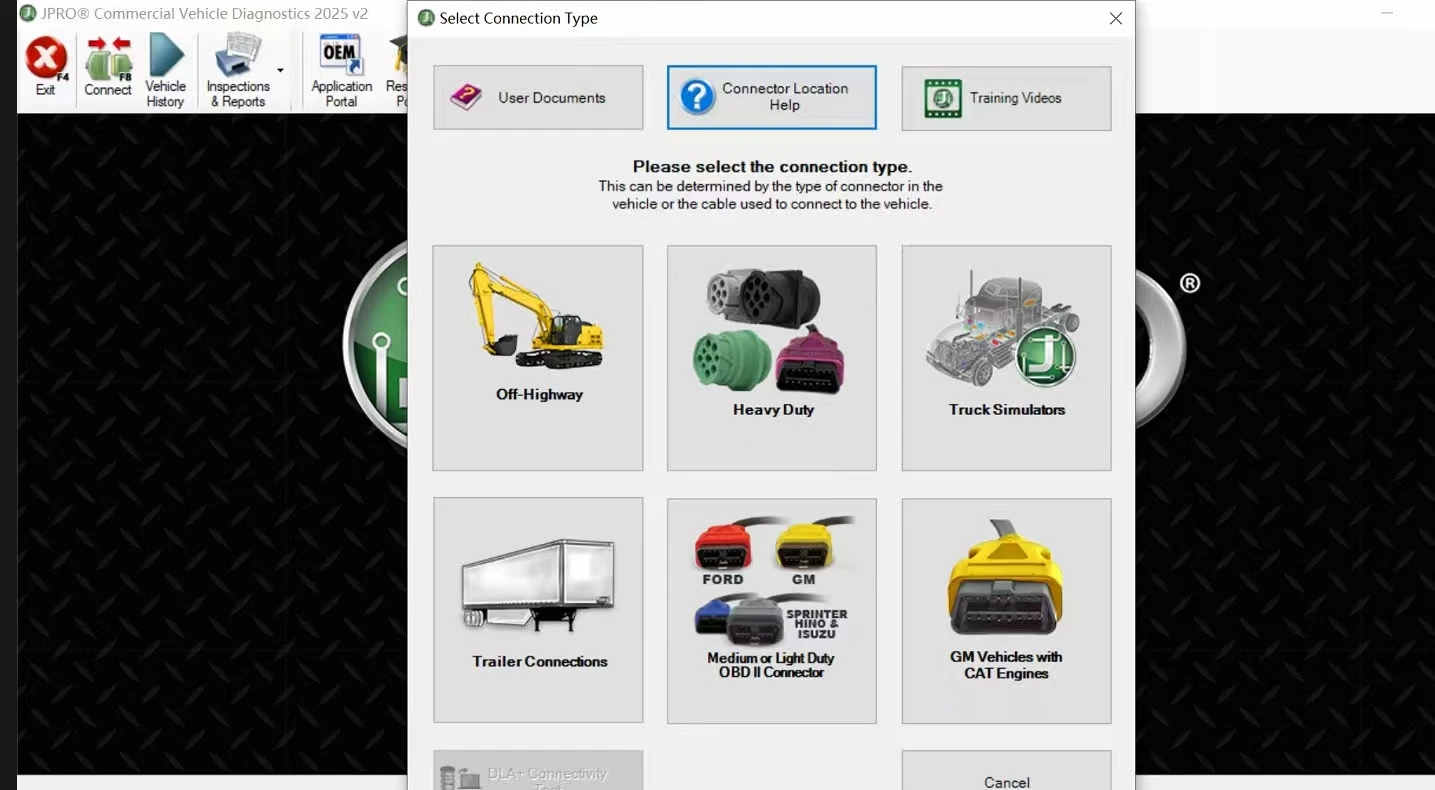
Task: Click the 'Select Connection Type' dialog title
Action: click(519, 18)
